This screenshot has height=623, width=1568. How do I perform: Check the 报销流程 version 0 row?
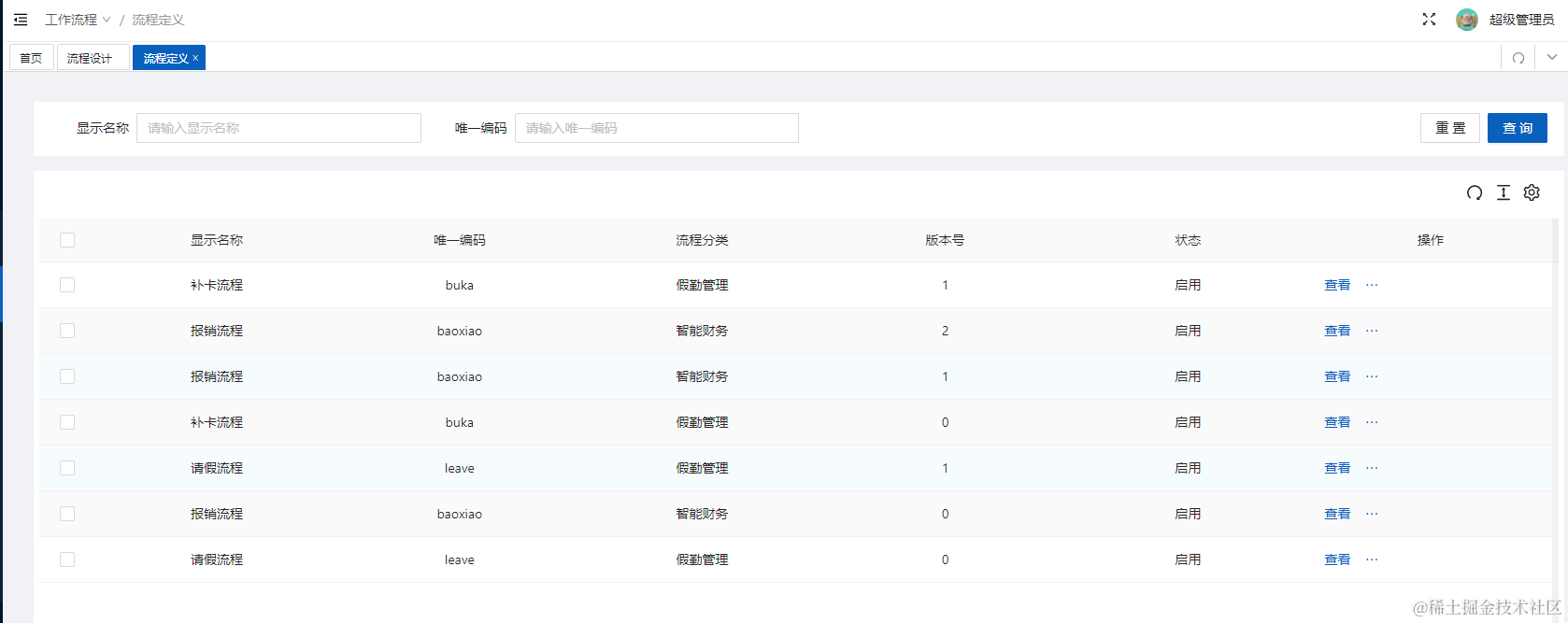coord(67,514)
